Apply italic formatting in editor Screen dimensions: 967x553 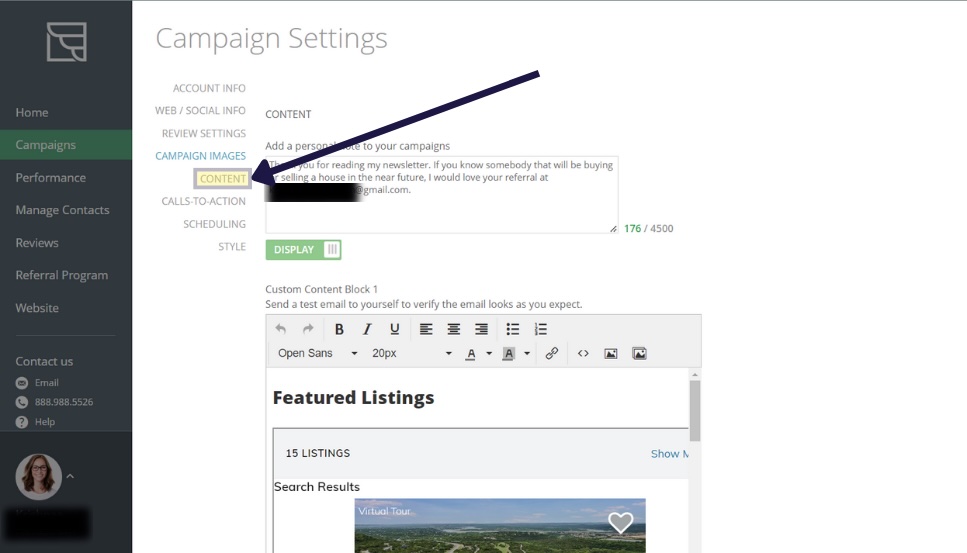367,329
